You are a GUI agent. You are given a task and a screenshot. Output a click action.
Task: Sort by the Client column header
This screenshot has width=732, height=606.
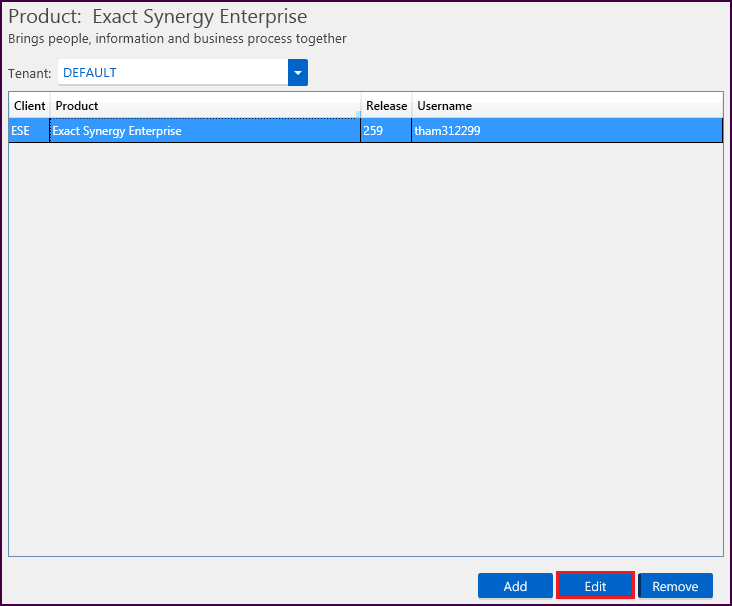click(x=29, y=106)
